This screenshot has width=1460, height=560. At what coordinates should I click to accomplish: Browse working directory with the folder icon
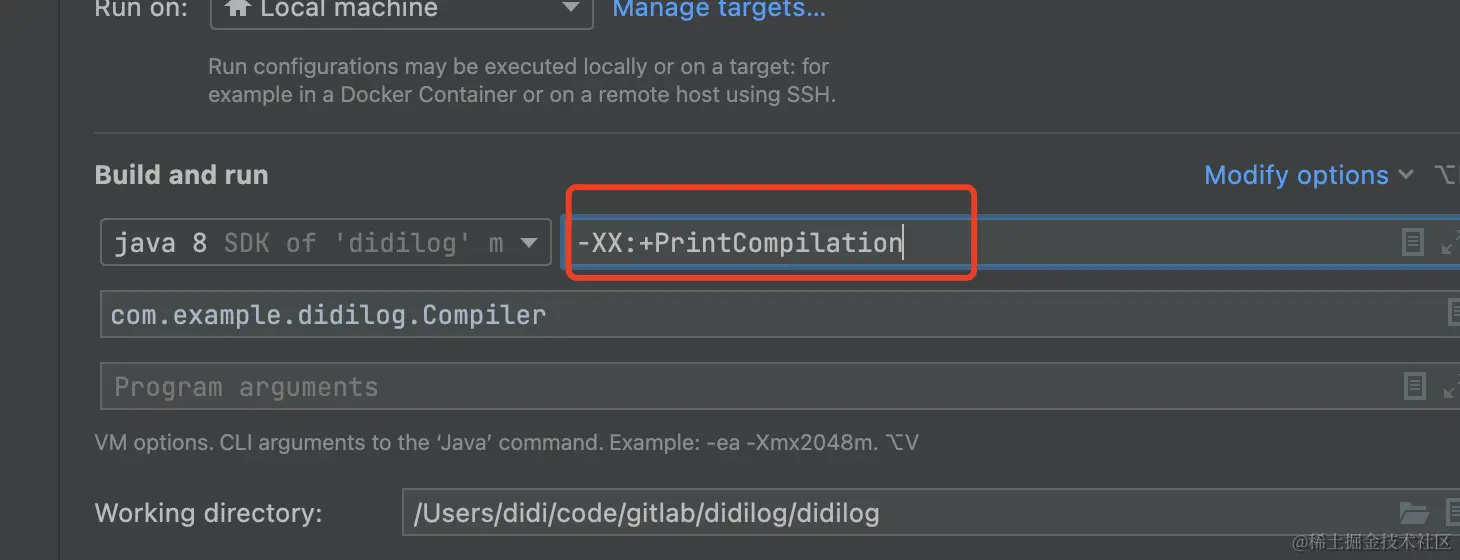(1414, 514)
